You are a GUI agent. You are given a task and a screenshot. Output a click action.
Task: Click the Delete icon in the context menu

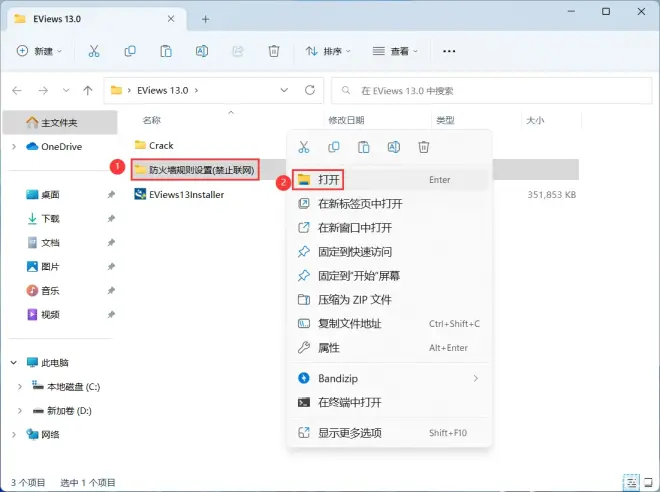tap(423, 147)
